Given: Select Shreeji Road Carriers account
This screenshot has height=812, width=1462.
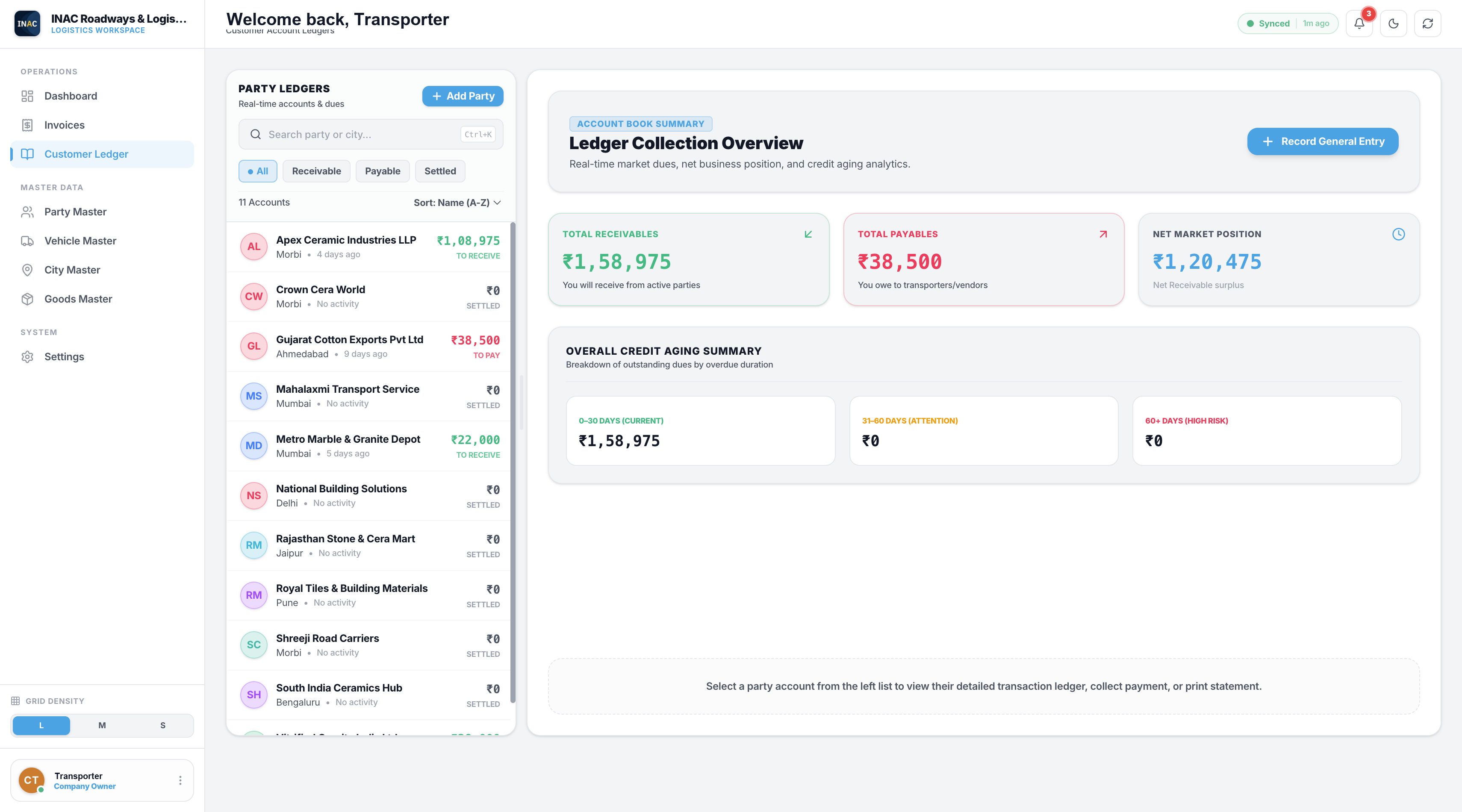Looking at the screenshot, I should click(369, 645).
